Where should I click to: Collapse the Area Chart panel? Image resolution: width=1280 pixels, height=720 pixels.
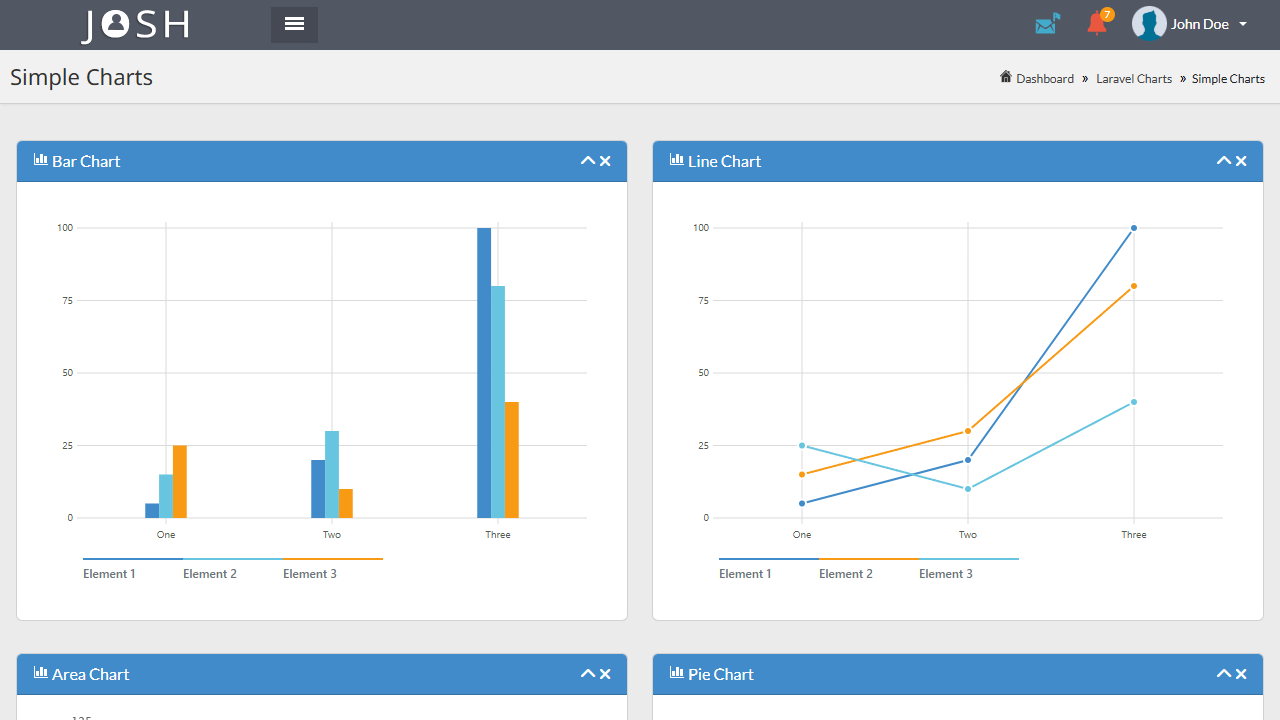(588, 674)
